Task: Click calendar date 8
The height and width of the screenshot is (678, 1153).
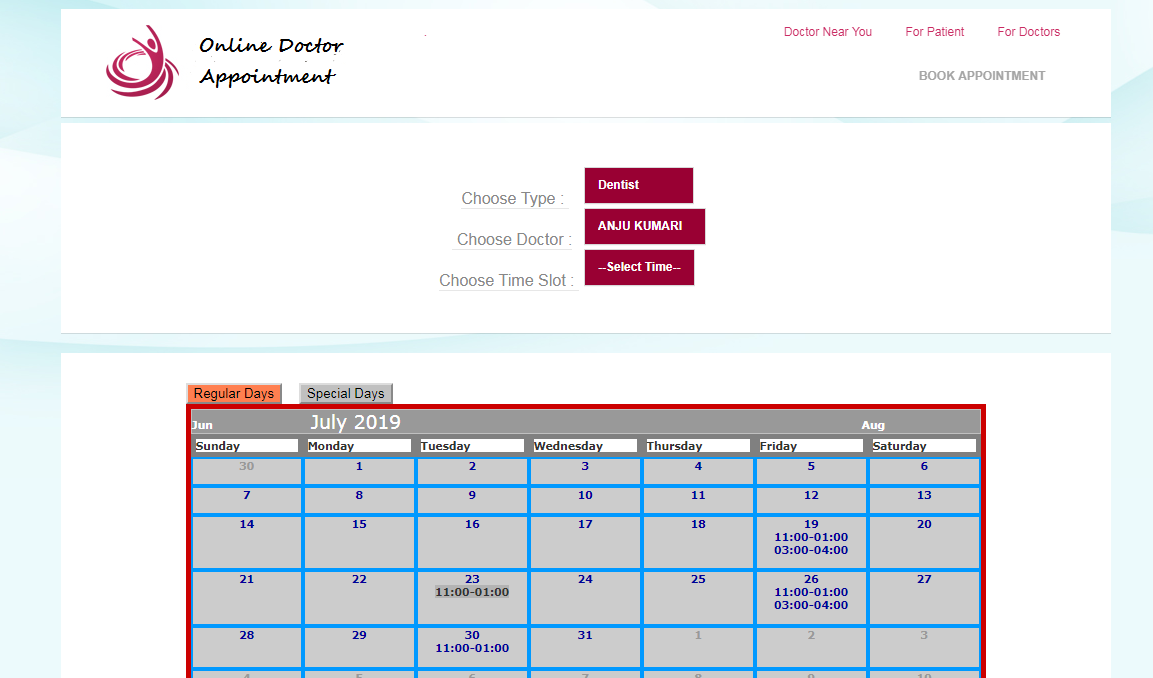Action: tap(359, 496)
